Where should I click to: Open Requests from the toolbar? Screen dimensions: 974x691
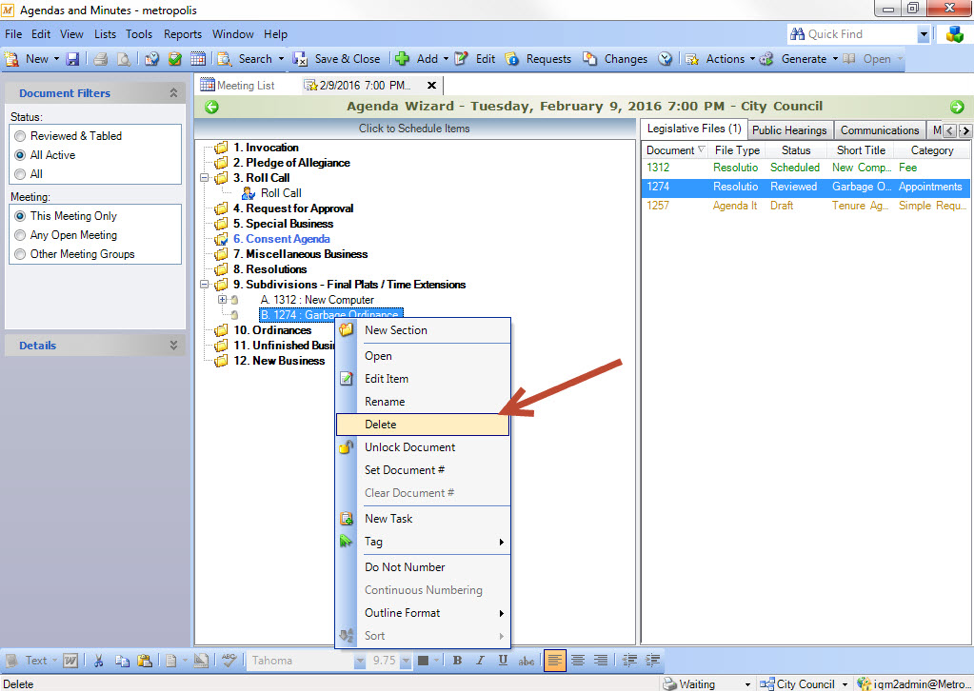(539, 59)
